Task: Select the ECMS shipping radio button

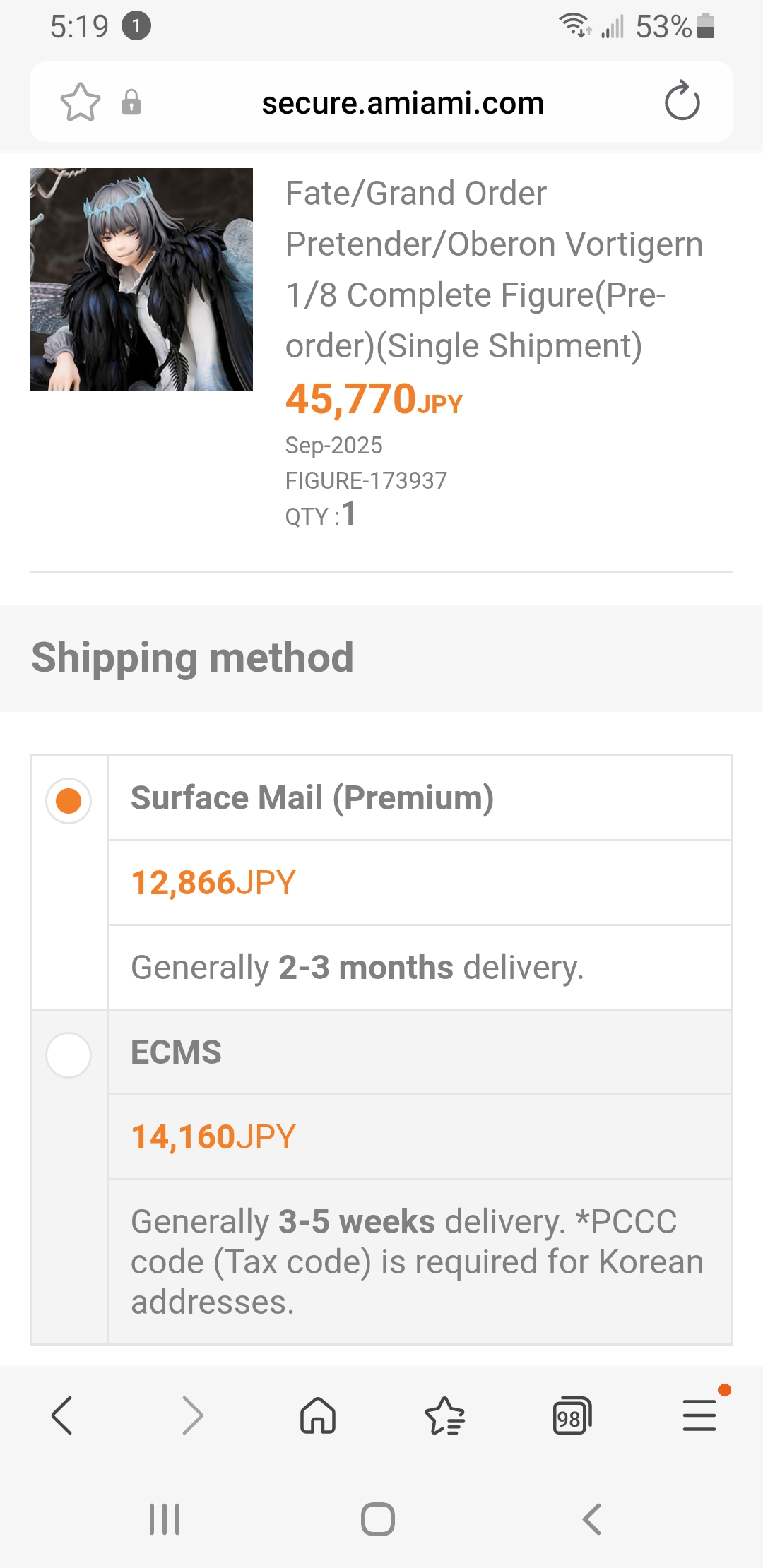Action: coord(69,1055)
